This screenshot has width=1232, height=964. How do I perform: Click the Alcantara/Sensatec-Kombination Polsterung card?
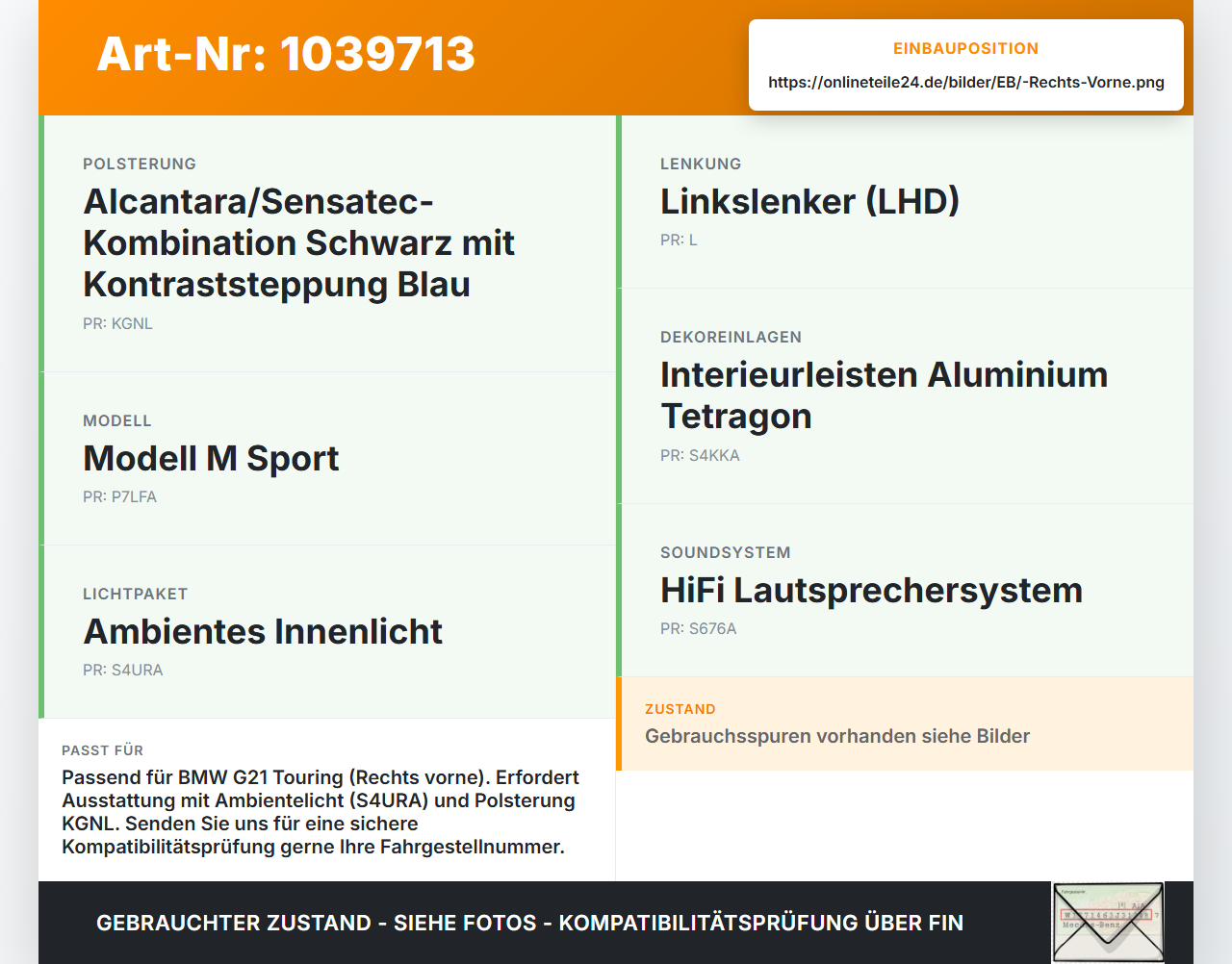[327, 243]
